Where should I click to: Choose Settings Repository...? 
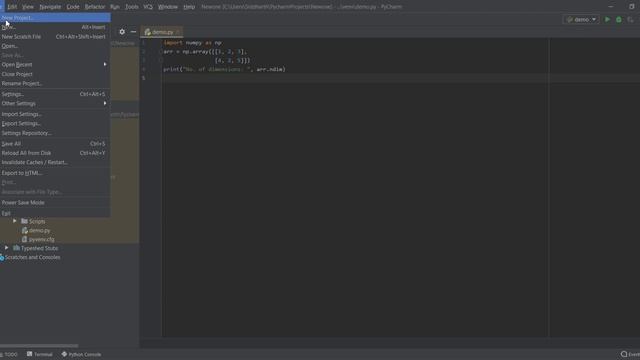coord(55,133)
